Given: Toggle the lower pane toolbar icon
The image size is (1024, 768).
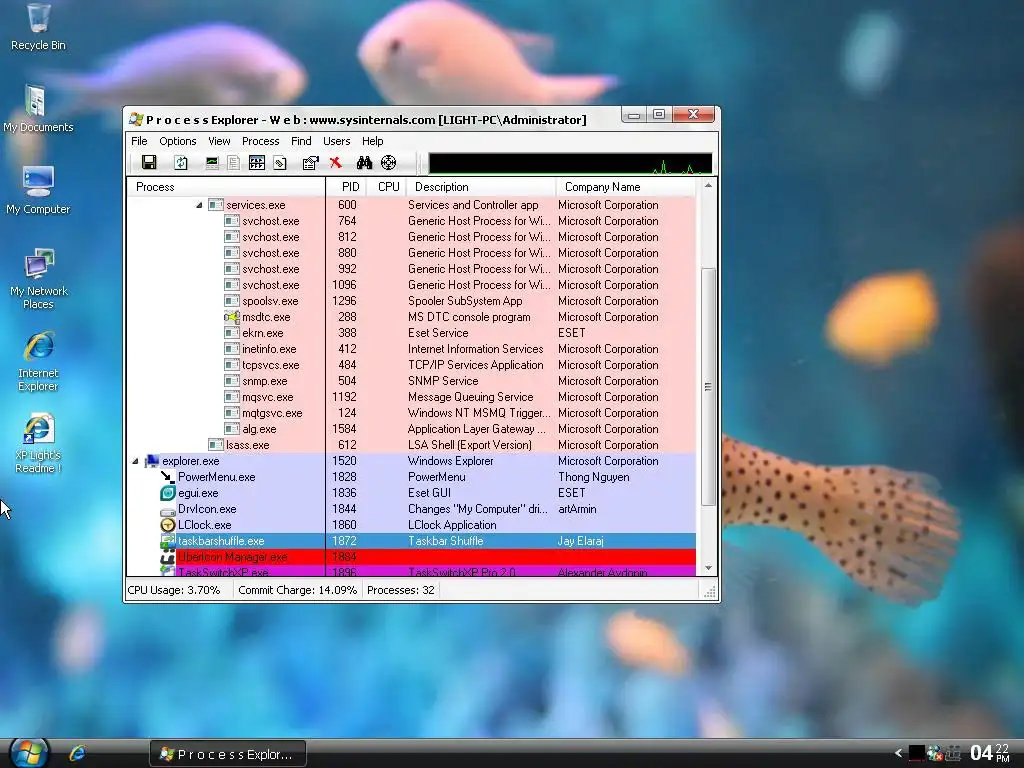Looking at the screenshot, I should [257, 163].
